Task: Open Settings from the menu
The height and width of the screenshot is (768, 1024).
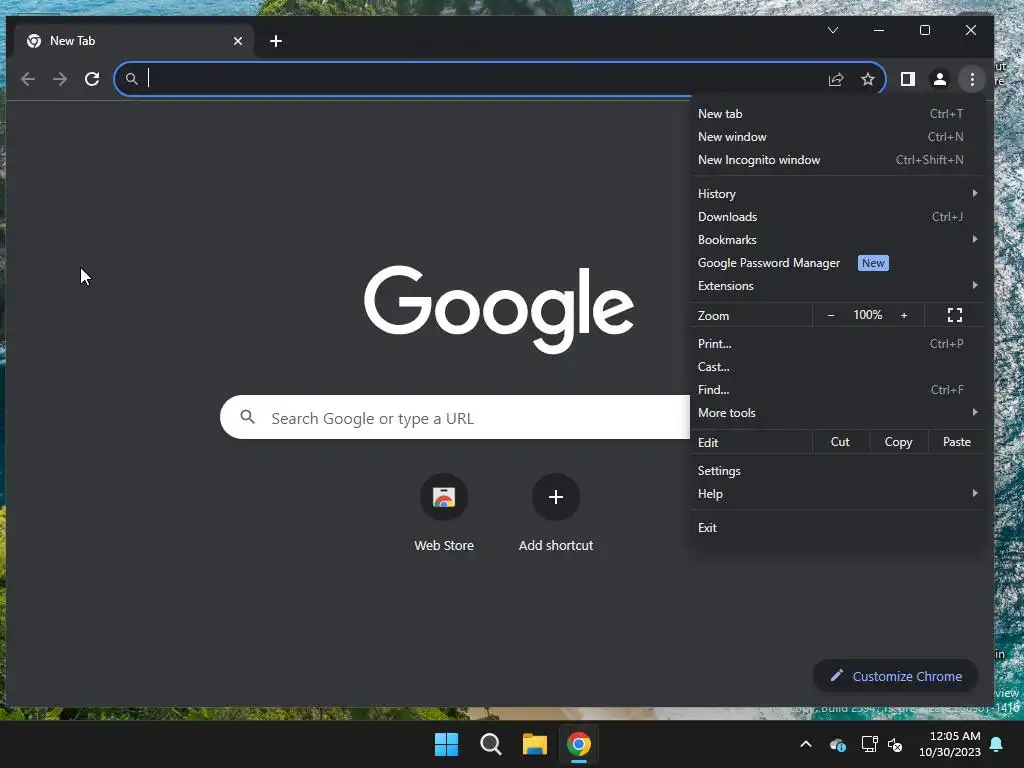Action: pyautogui.click(x=837, y=471)
